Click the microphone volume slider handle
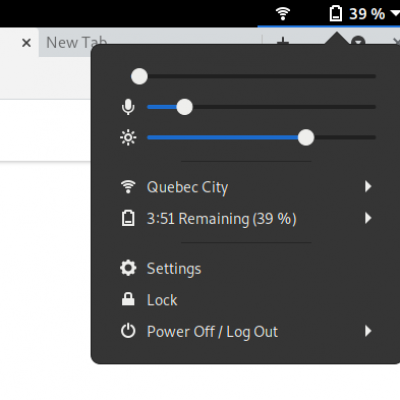The height and width of the screenshot is (400, 400). point(184,107)
